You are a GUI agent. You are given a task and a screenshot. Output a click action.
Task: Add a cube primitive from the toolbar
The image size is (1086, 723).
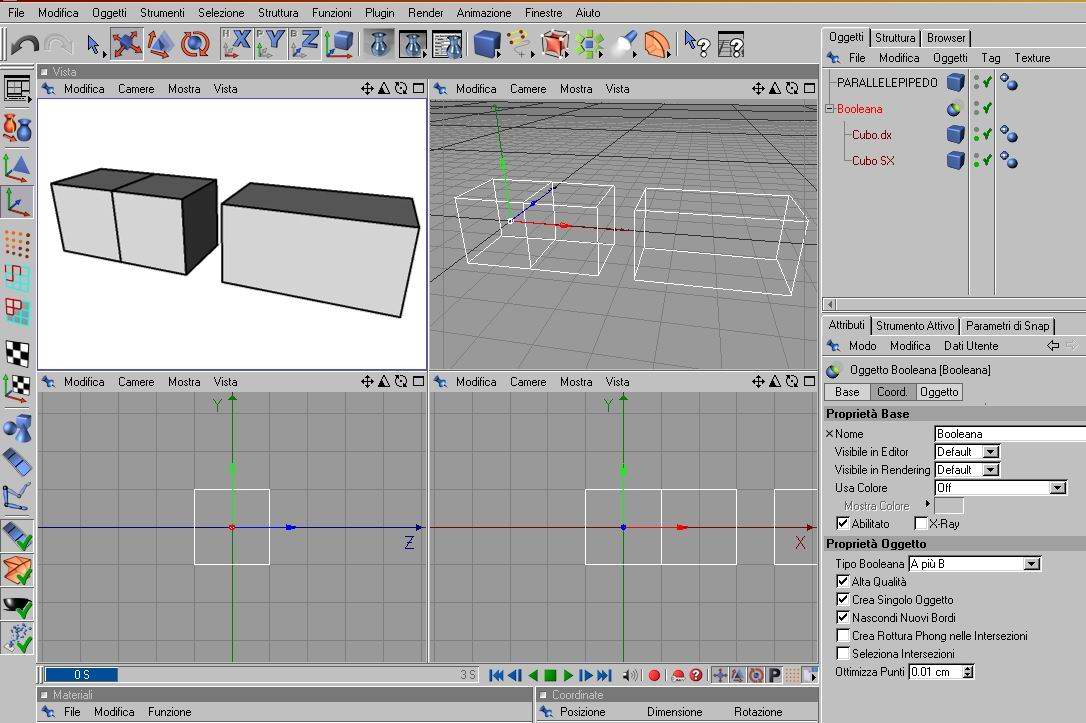point(488,44)
